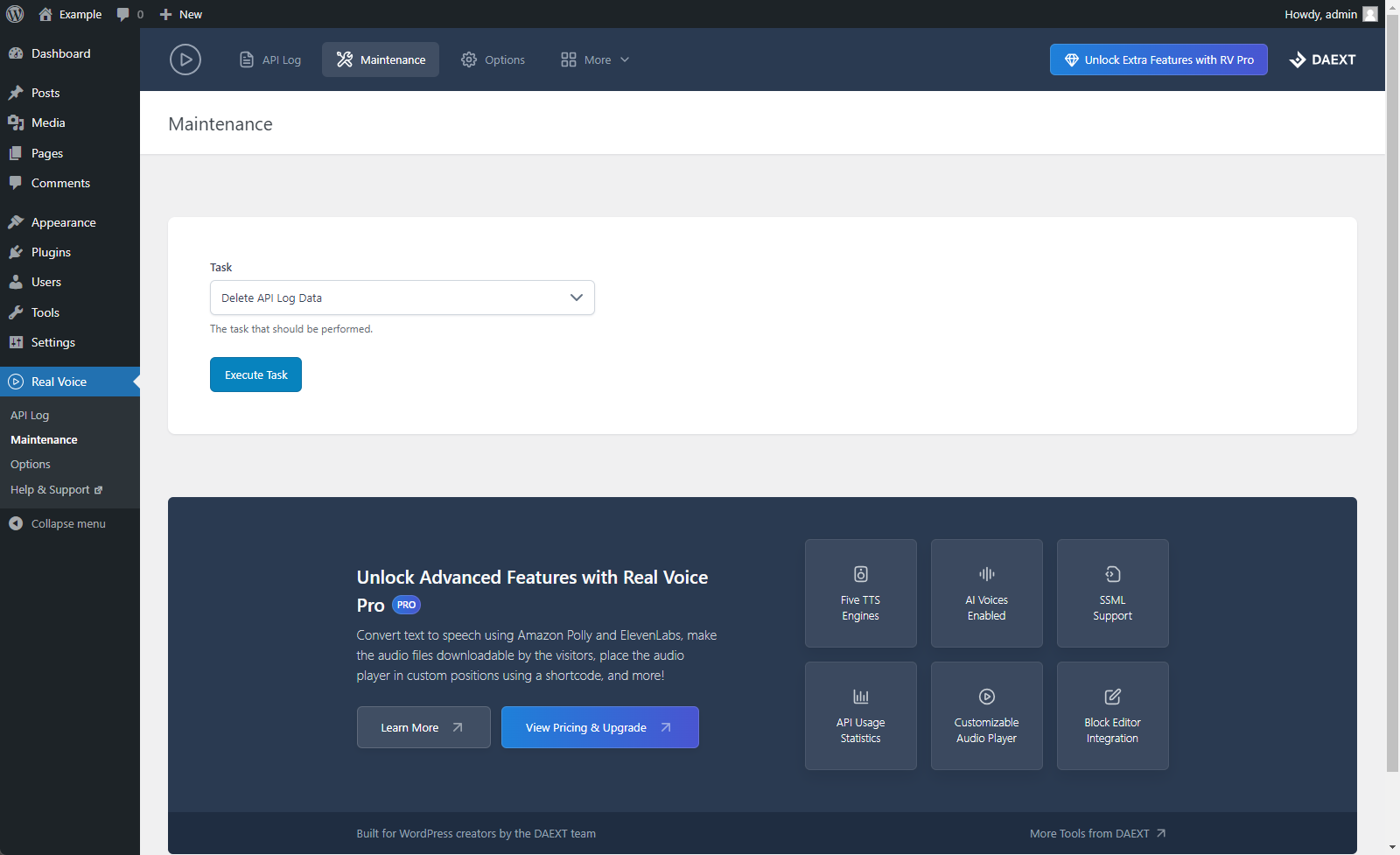
Task: Select Maintenance submenu item
Action: (x=44, y=439)
